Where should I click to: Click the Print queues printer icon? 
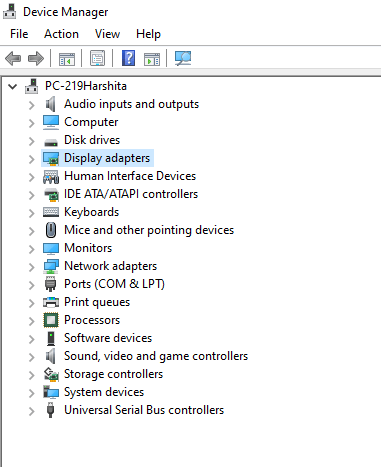(51, 302)
